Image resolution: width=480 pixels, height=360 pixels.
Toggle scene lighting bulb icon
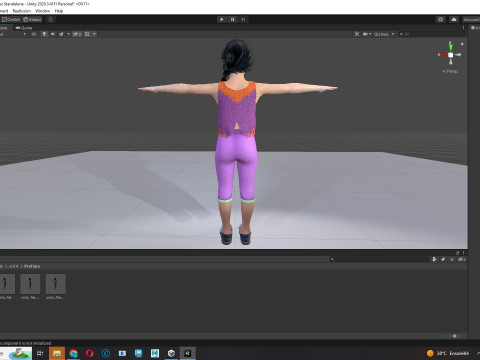44,34
